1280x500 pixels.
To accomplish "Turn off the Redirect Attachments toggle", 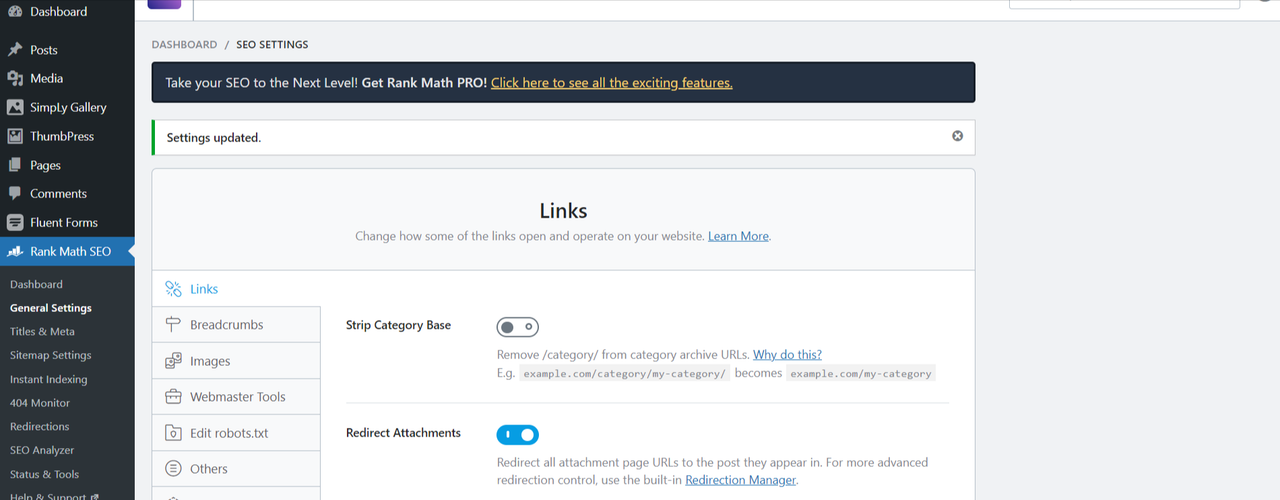I will coord(517,435).
